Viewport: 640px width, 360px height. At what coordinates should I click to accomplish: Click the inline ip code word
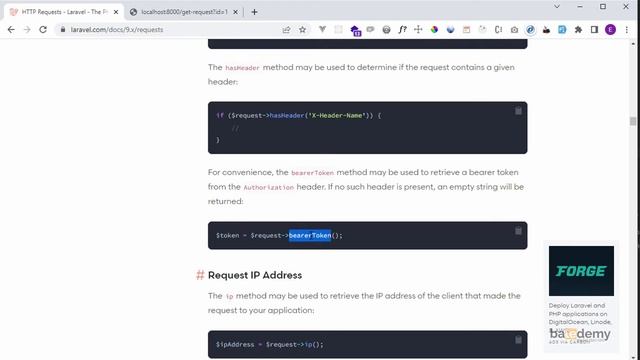(x=229, y=296)
